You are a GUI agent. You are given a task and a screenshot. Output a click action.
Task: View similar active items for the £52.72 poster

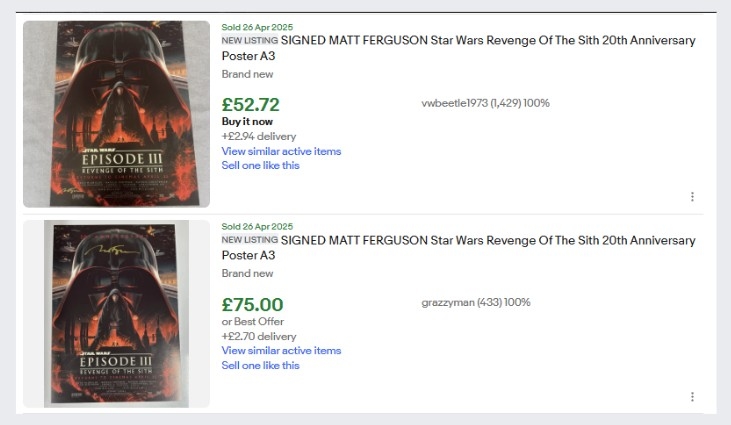(x=281, y=151)
